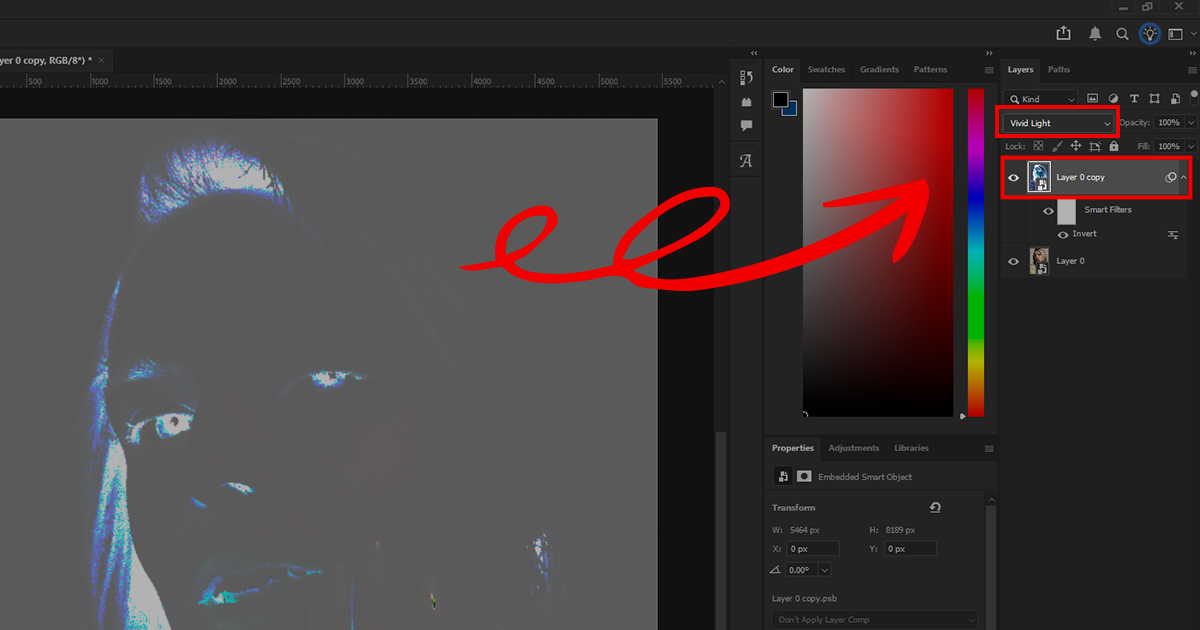Click the Y position input field
The height and width of the screenshot is (630, 1200).
pos(910,549)
